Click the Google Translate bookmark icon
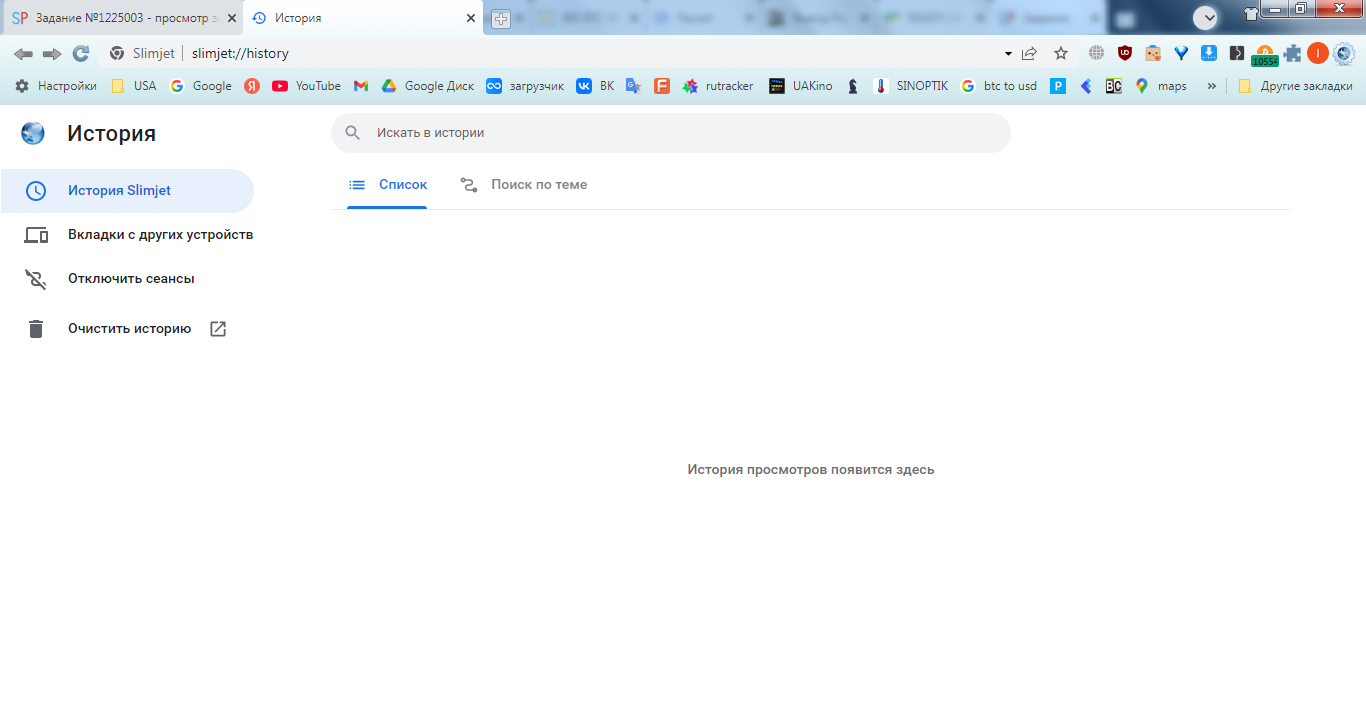Image resolution: width=1366 pixels, height=728 pixels. (633, 86)
